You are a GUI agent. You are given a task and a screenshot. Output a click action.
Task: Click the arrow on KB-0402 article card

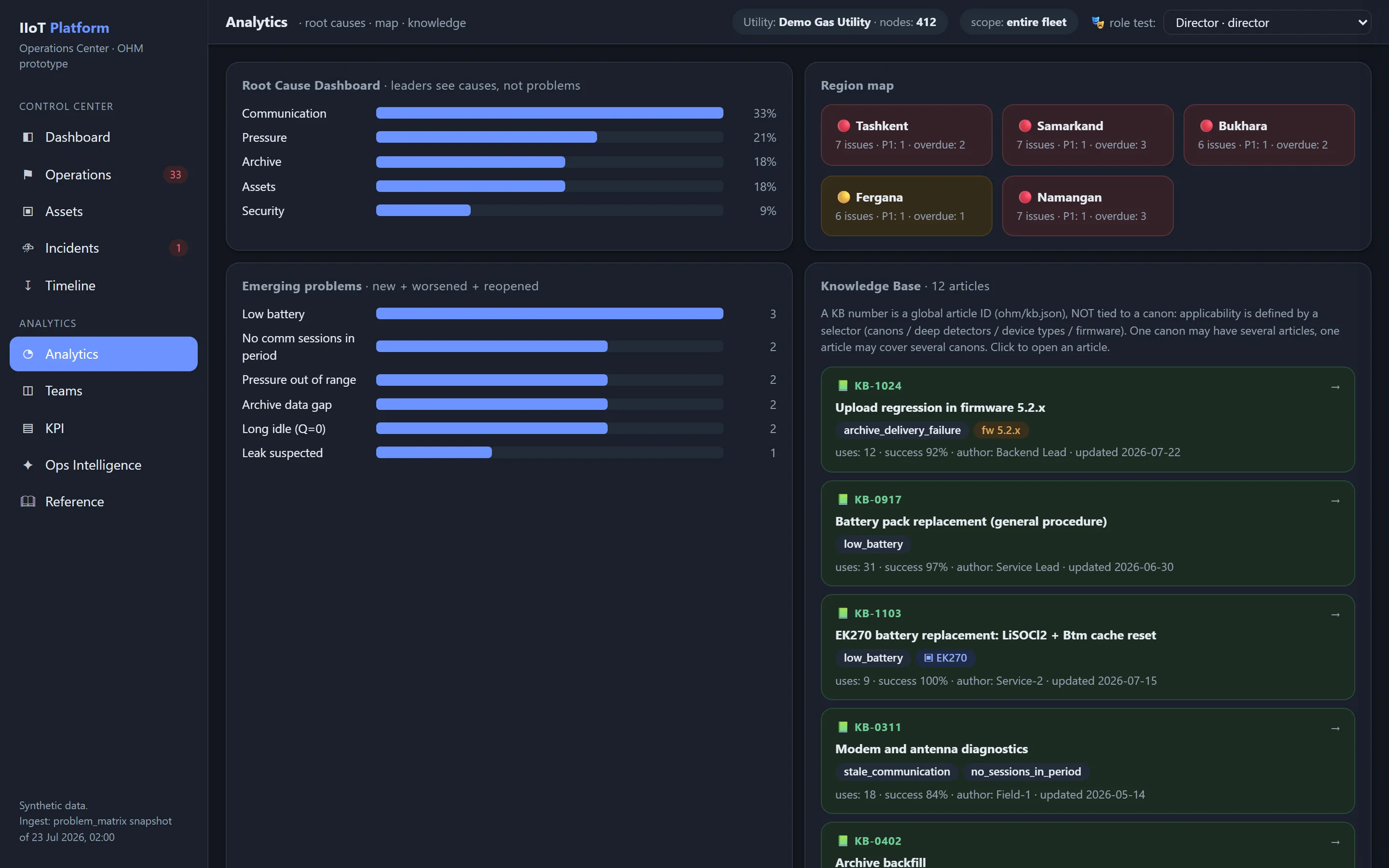pos(1335,842)
